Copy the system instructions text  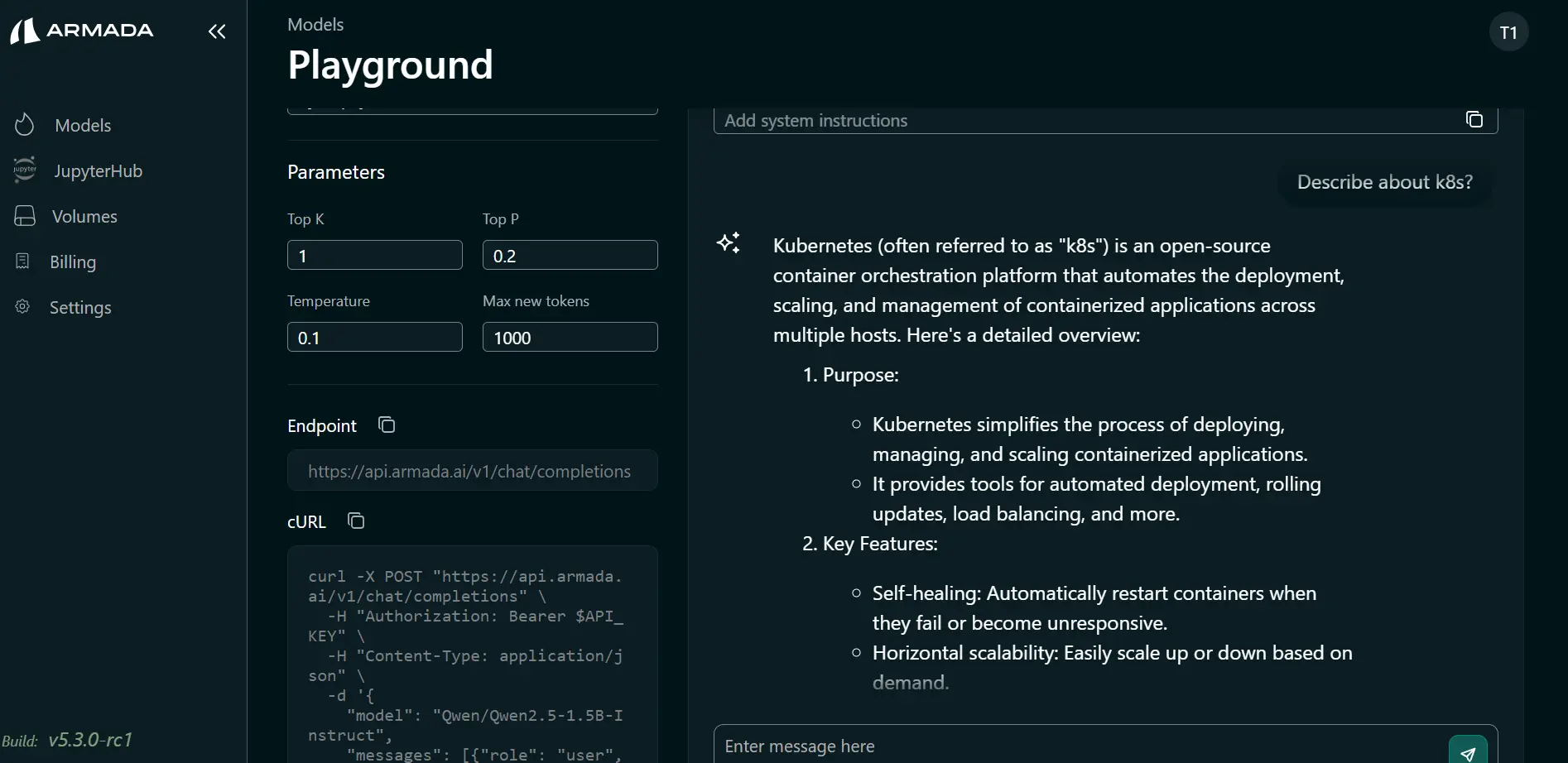[x=1474, y=119]
